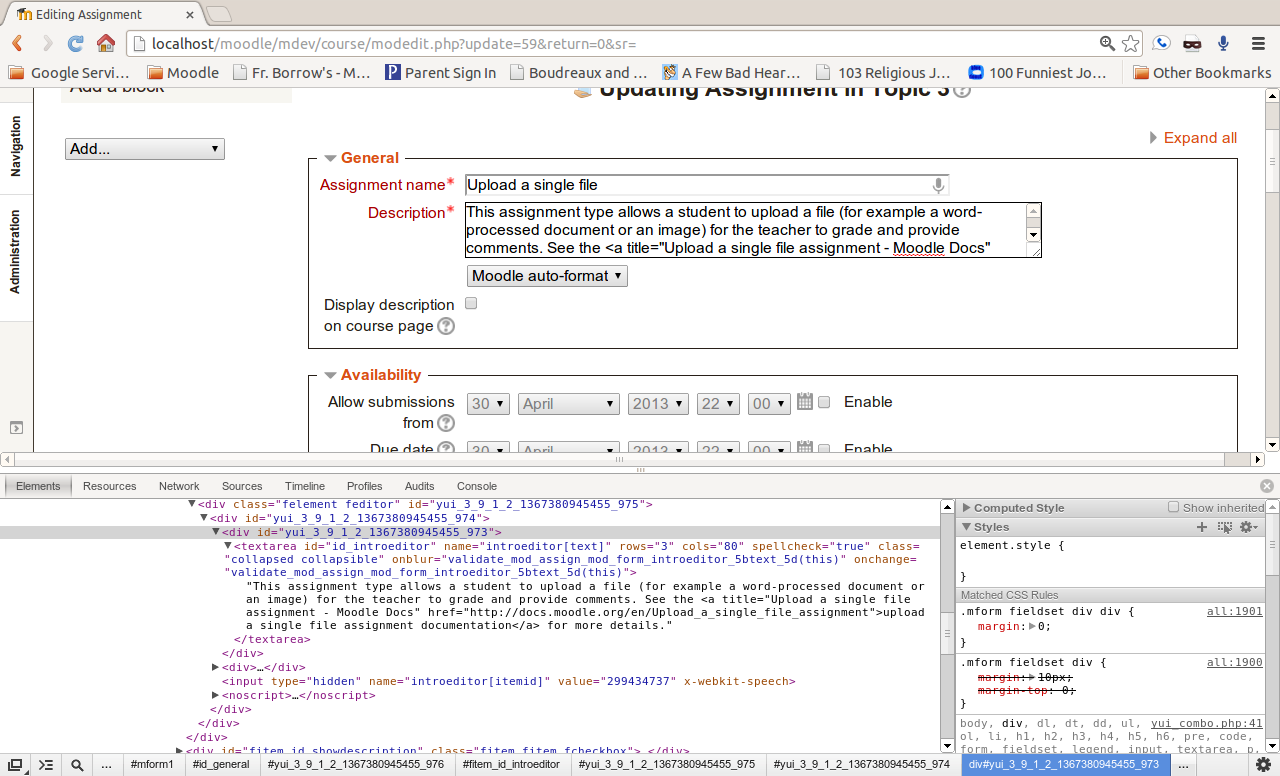Open the Parent Sign In bookmark
Image resolution: width=1280 pixels, height=776 pixels.
coord(440,72)
